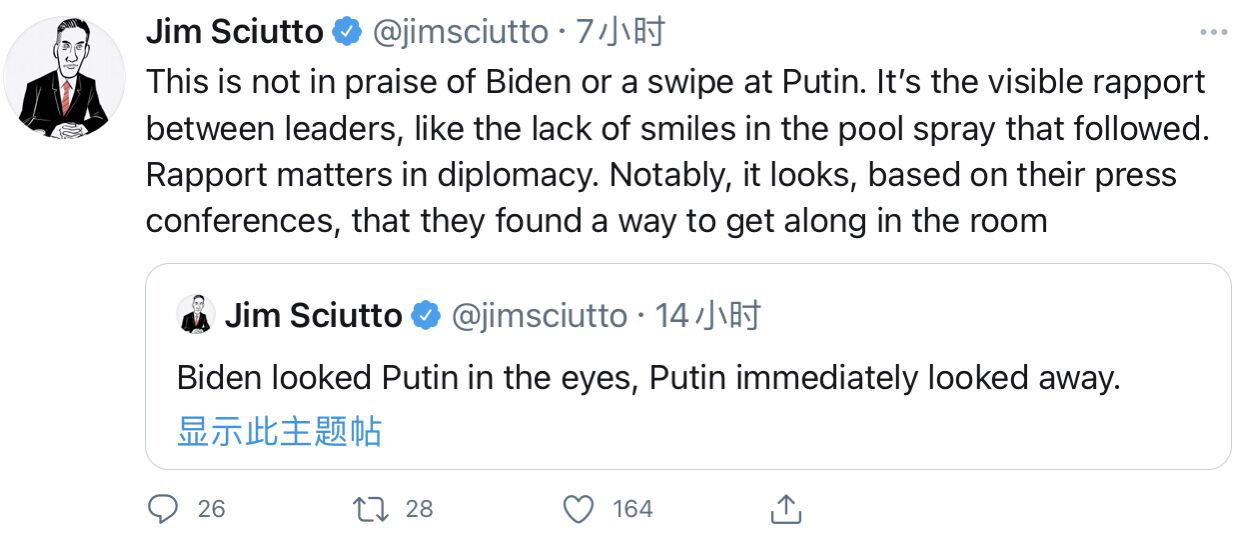This screenshot has width=1238, height=540.
Task: Click the small avatar in the quoted tweet
Action: tap(196, 315)
